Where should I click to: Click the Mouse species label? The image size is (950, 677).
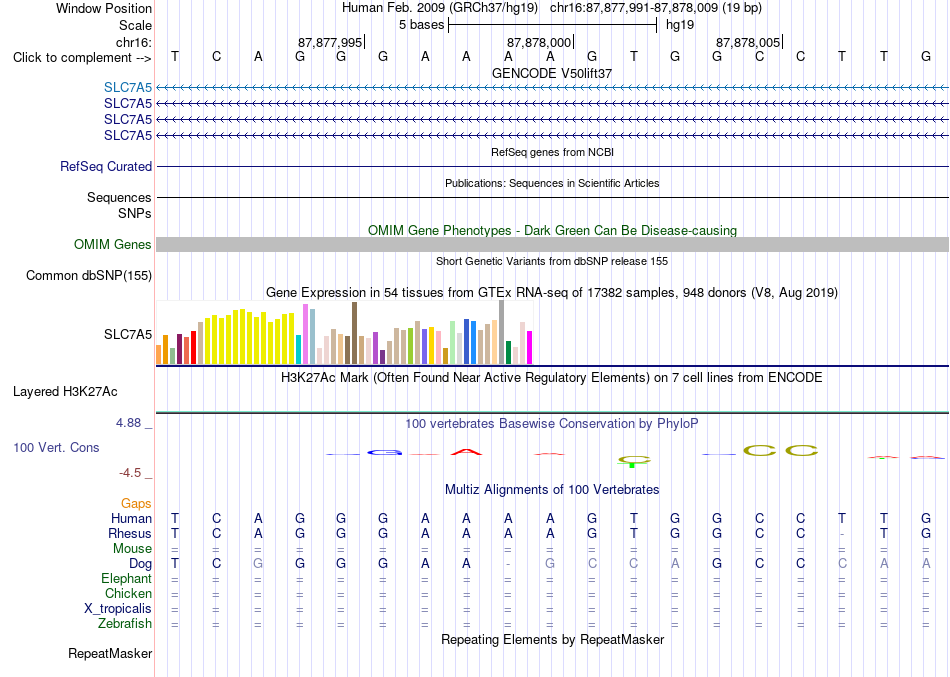pyautogui.click(x=133, y=549)
